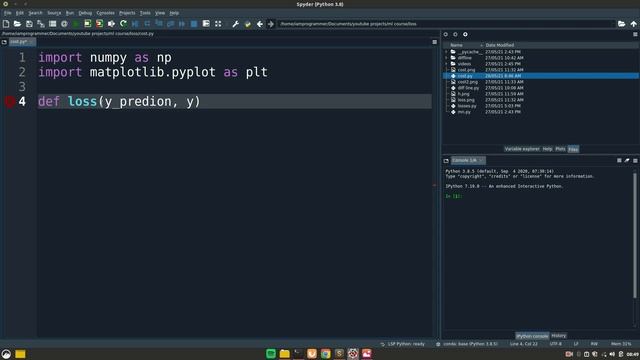Open IPython console options menu
The height and width of the screenshot is (360, 640).
tap(636, 161)
